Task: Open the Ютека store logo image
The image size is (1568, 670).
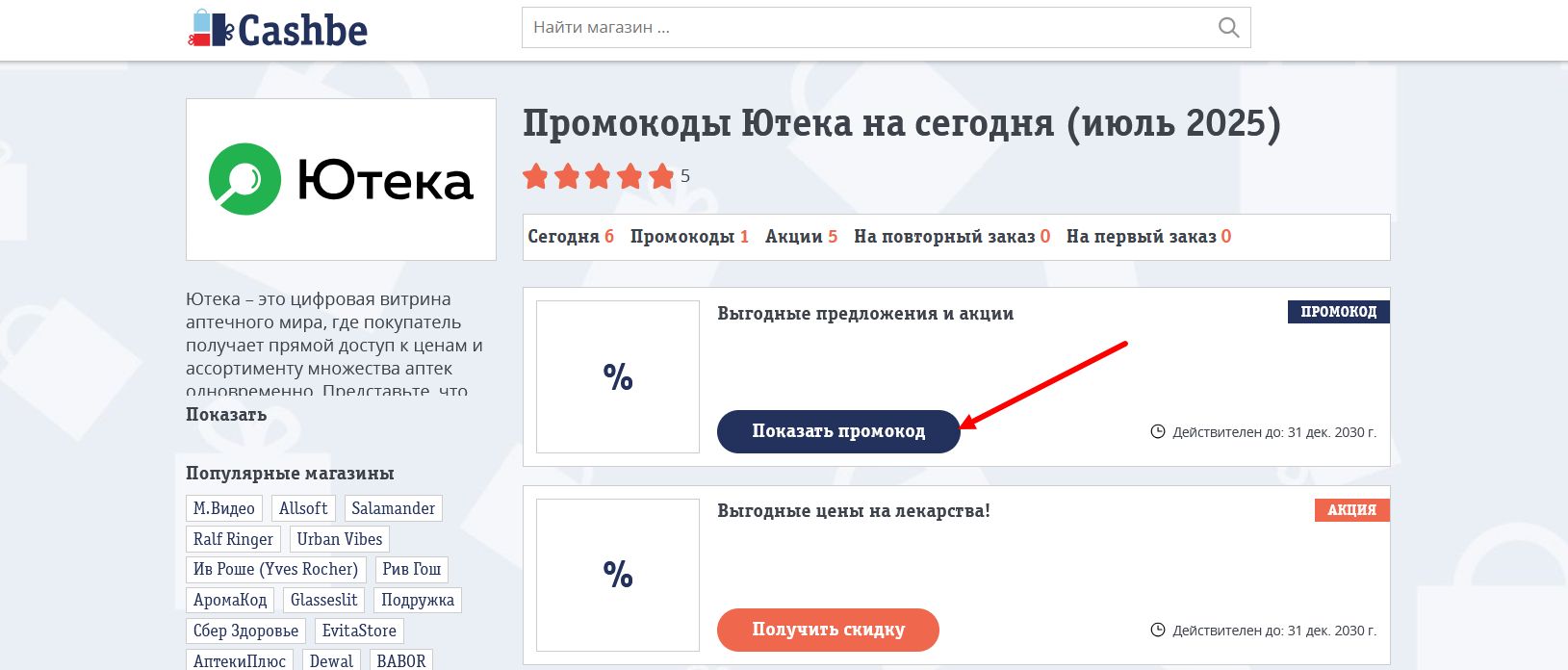Action: pos(341,179)
